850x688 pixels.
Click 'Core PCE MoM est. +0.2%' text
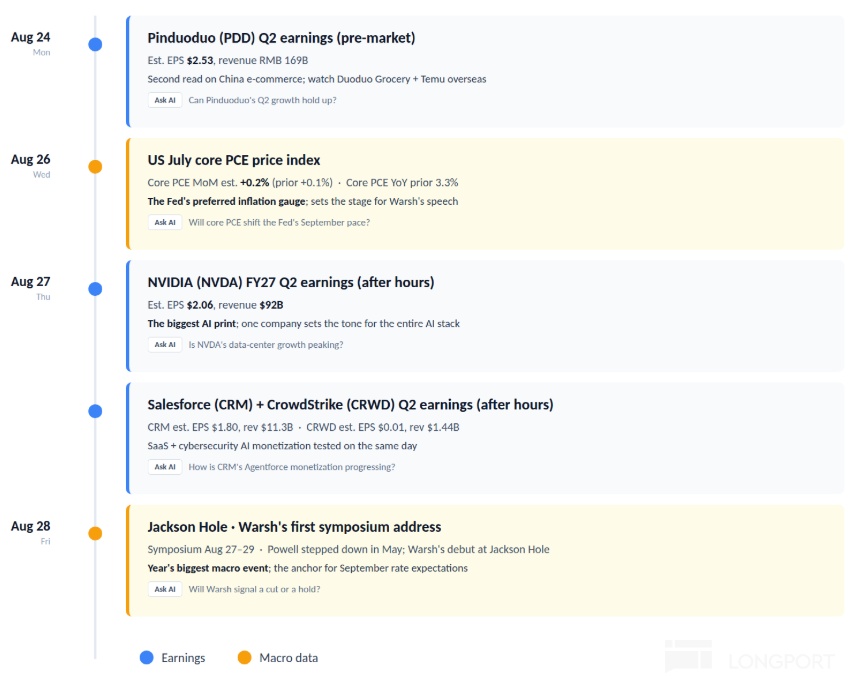coord(208,183)
